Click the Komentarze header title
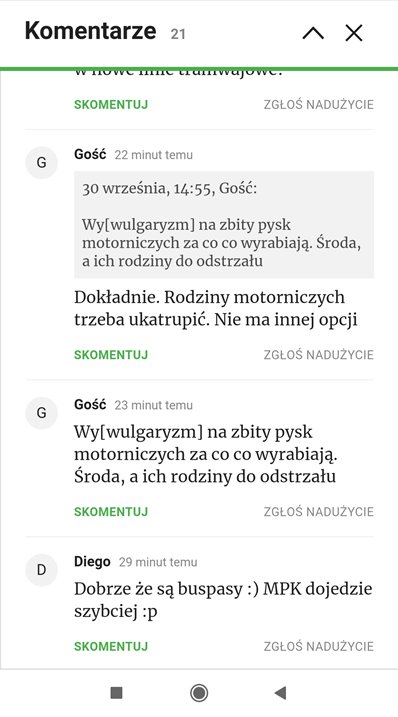Image resolution: width=398 pixels, height=717 pixels. click(91, 31)
